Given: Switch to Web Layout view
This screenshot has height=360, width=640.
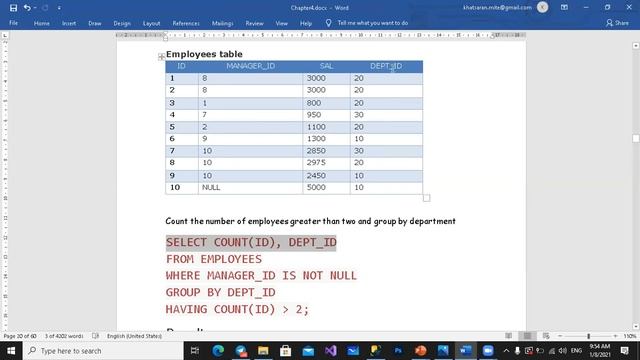Looking at the screenshot, I should pos(546,336).
